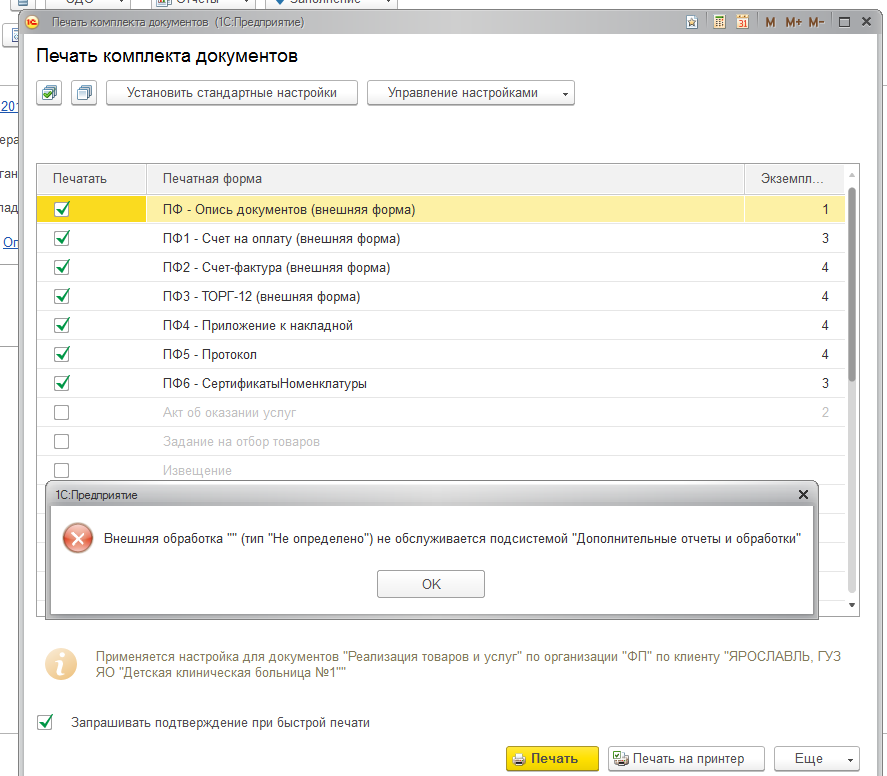Viewport: 887px width, 776px height.
Task: Click the uncheck all forms icon
Action: pyautogui.click(x=84, y=93)
